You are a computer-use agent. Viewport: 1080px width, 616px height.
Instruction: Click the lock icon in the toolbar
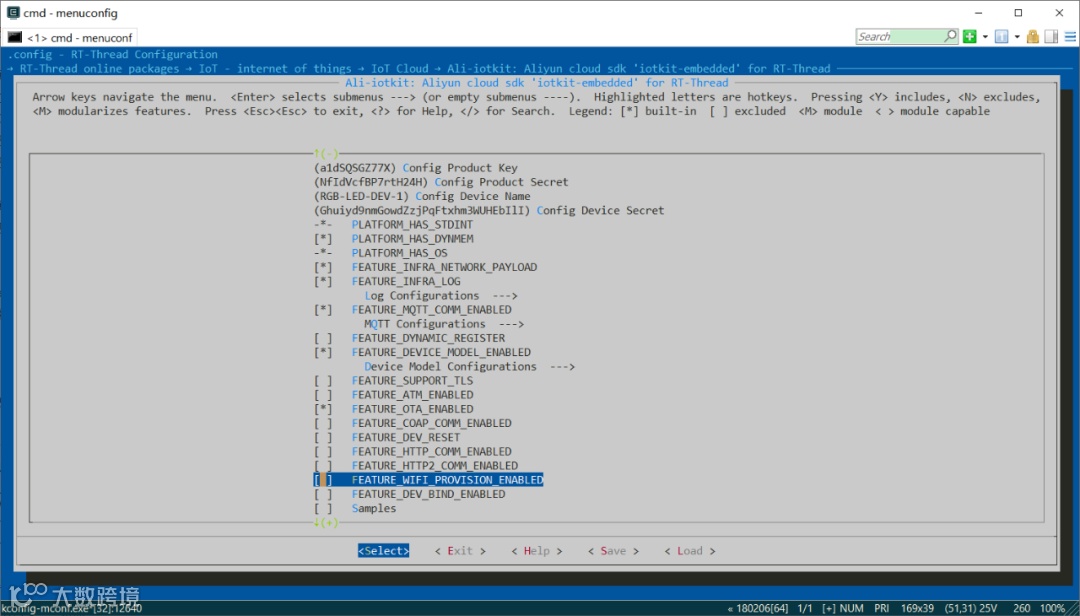pos(1032,37)
